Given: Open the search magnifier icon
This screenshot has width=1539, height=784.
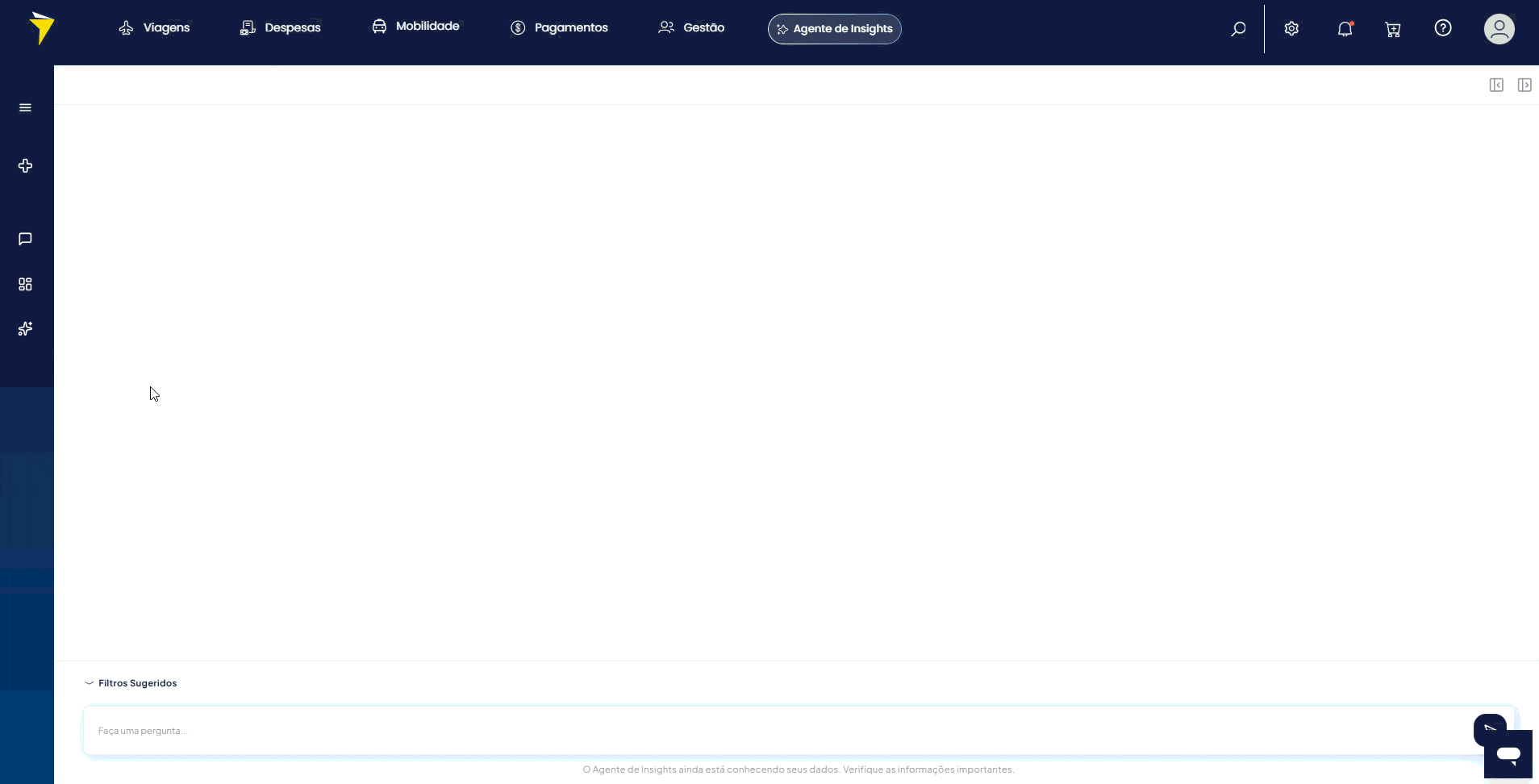Looking at the screenshot, I should [1238, 29].
